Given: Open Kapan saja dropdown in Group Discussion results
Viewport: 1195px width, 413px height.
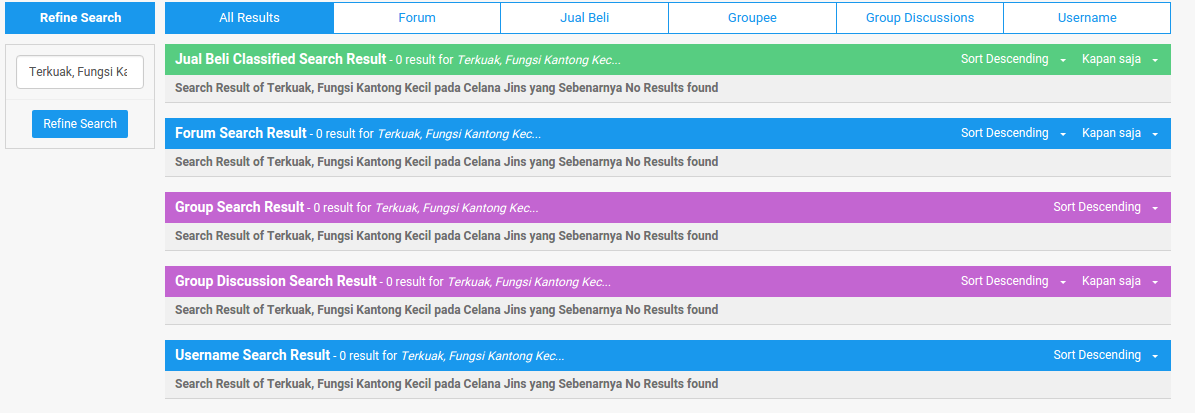Looking at the screenshot, I should [1120, 281].
